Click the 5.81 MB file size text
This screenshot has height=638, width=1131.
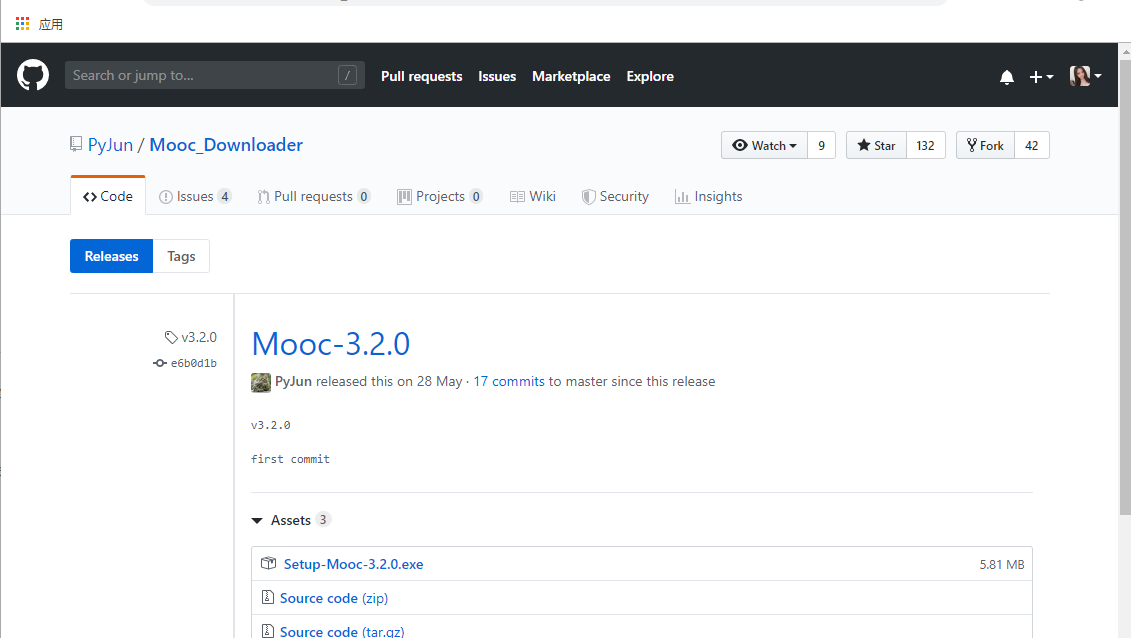pyautogui.click(x=1002, y=564)
